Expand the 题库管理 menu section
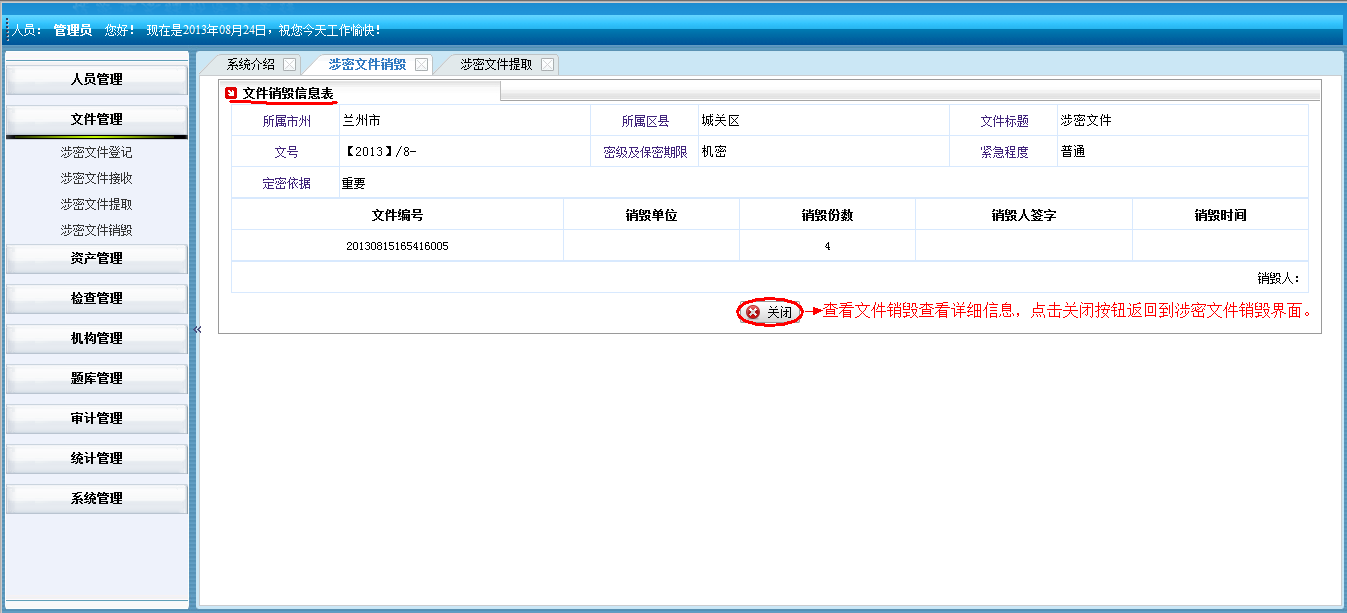1347x613 pixels. pos(97,378)
